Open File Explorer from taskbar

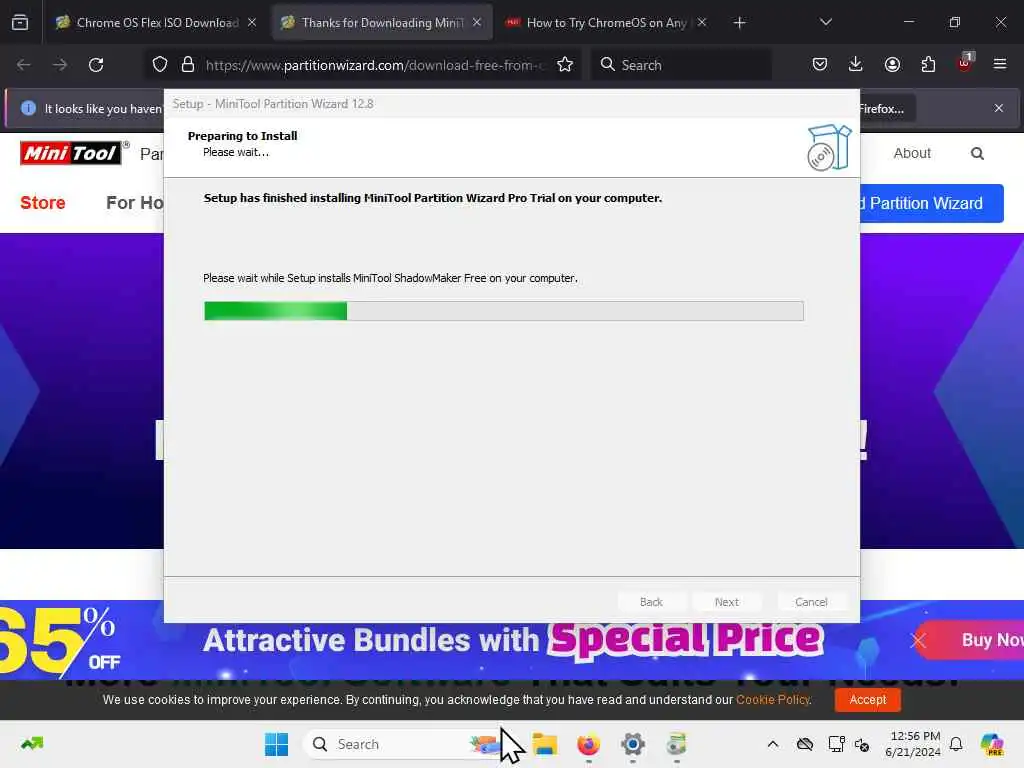click(545, 744)
